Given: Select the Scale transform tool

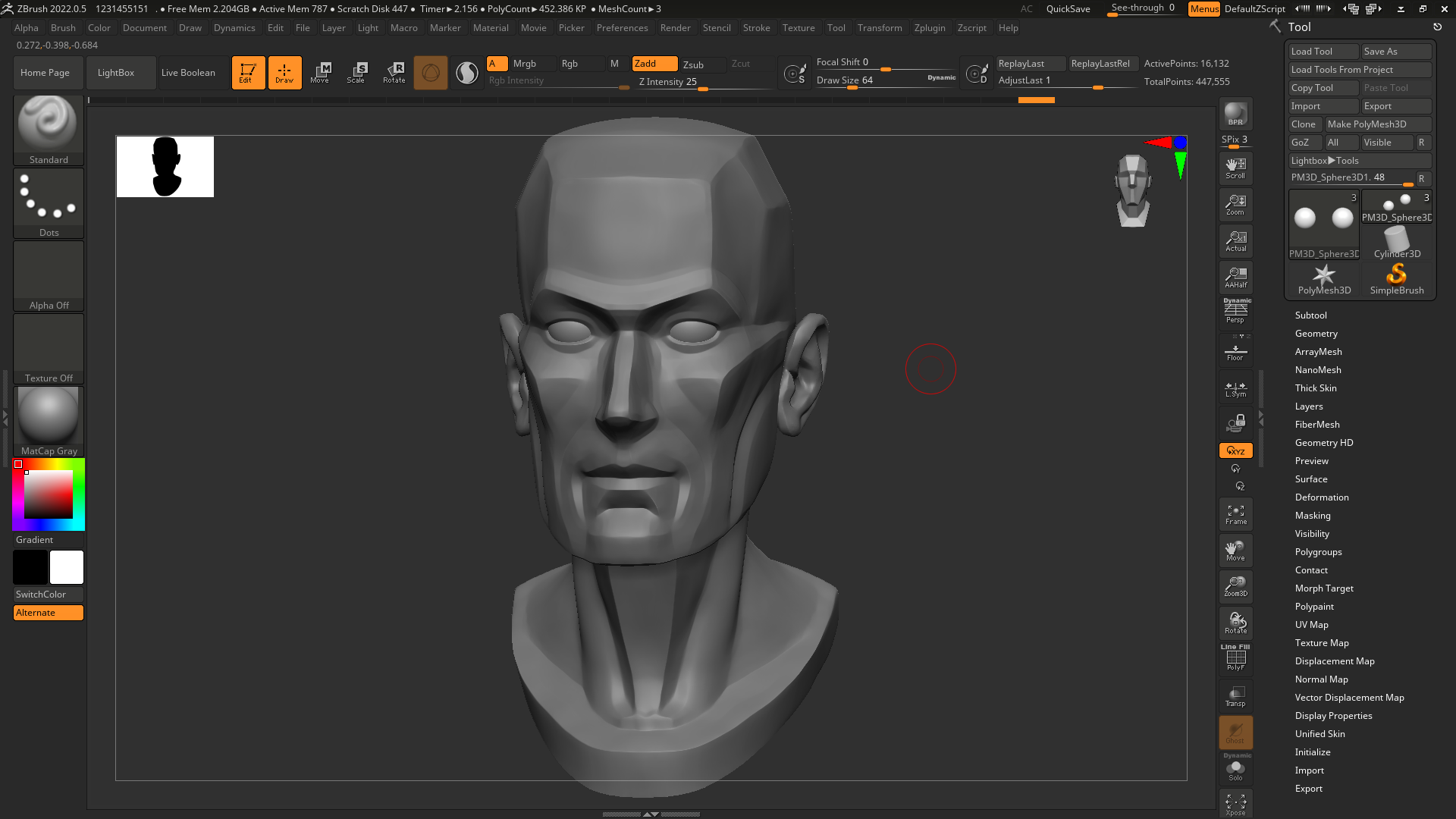Looking at the screenshot, I should point(356,73).
